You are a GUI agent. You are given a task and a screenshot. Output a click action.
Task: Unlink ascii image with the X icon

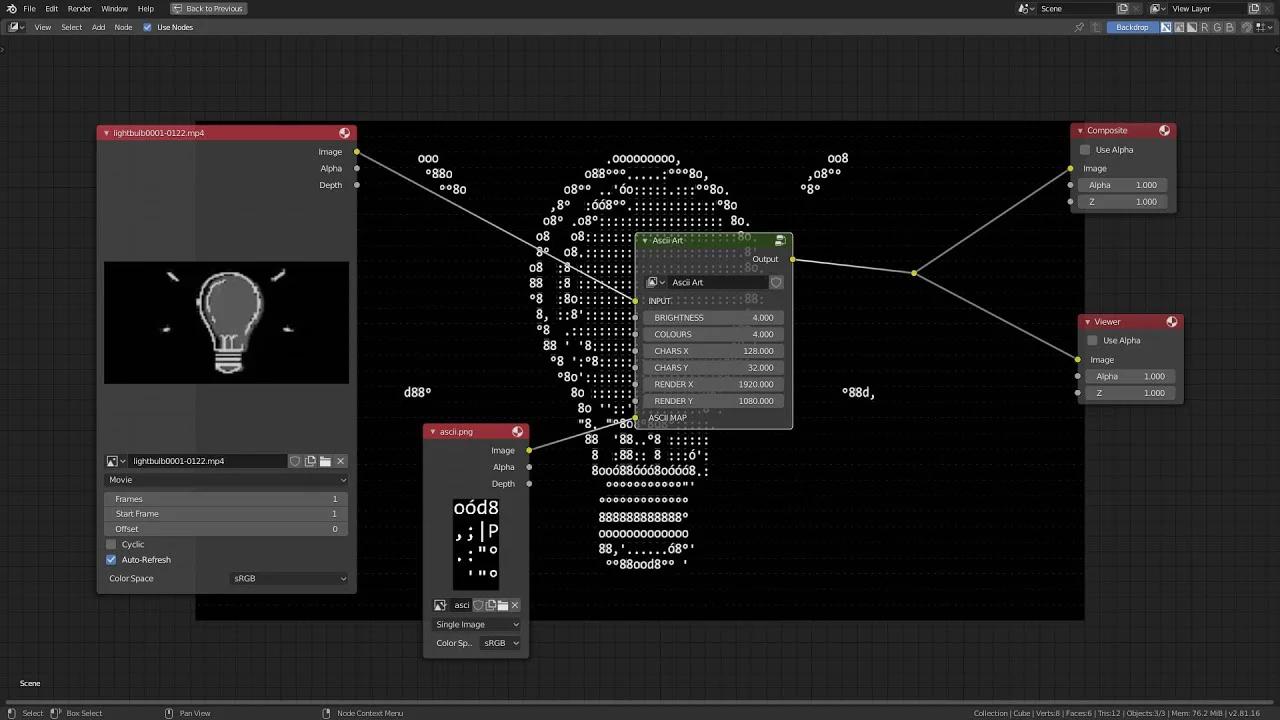click(515, 605)
